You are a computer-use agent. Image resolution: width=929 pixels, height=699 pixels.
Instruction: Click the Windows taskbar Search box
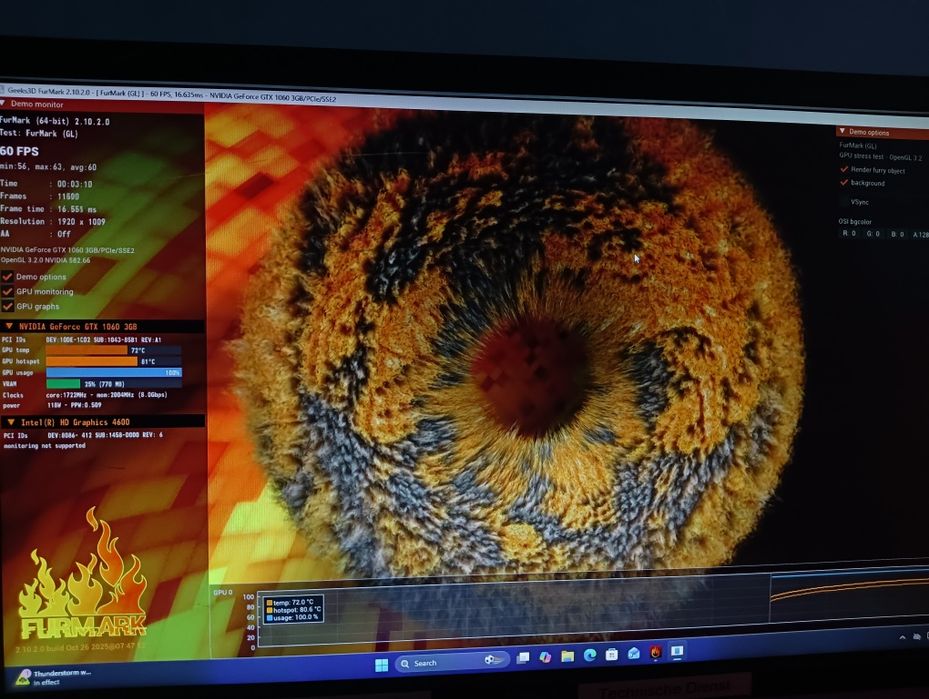(x=452, y=661)
